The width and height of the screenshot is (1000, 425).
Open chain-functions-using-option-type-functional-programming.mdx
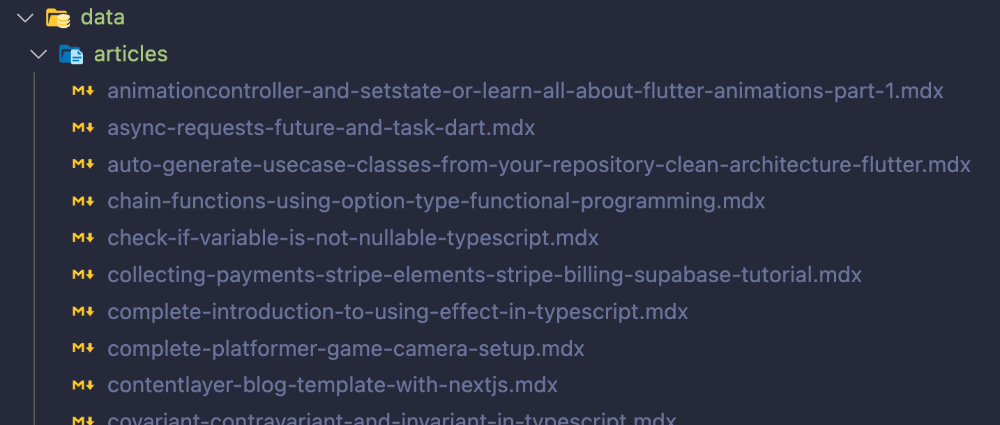(x=436, y=201)
